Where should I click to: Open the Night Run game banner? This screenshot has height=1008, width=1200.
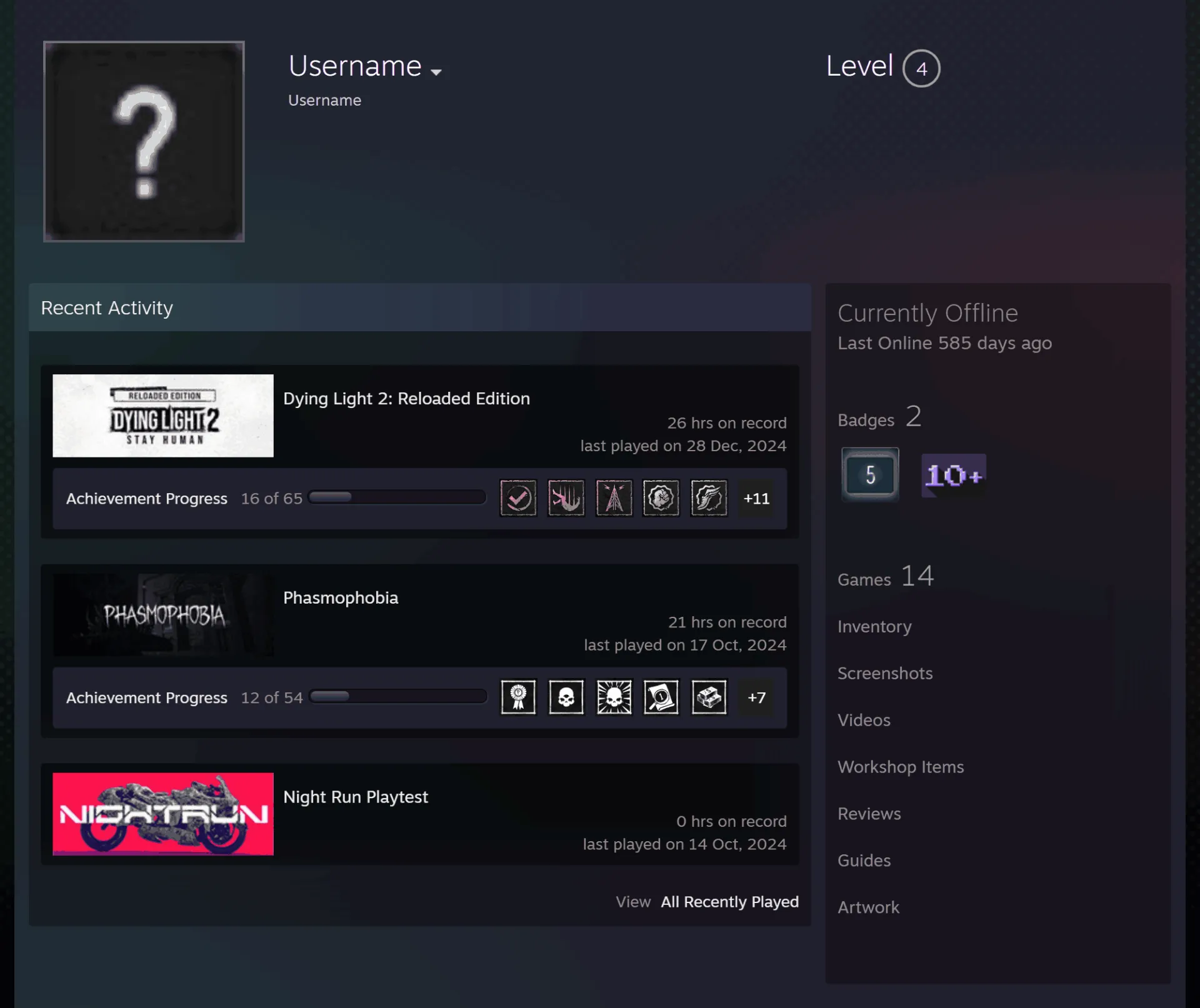coord(163,814)
